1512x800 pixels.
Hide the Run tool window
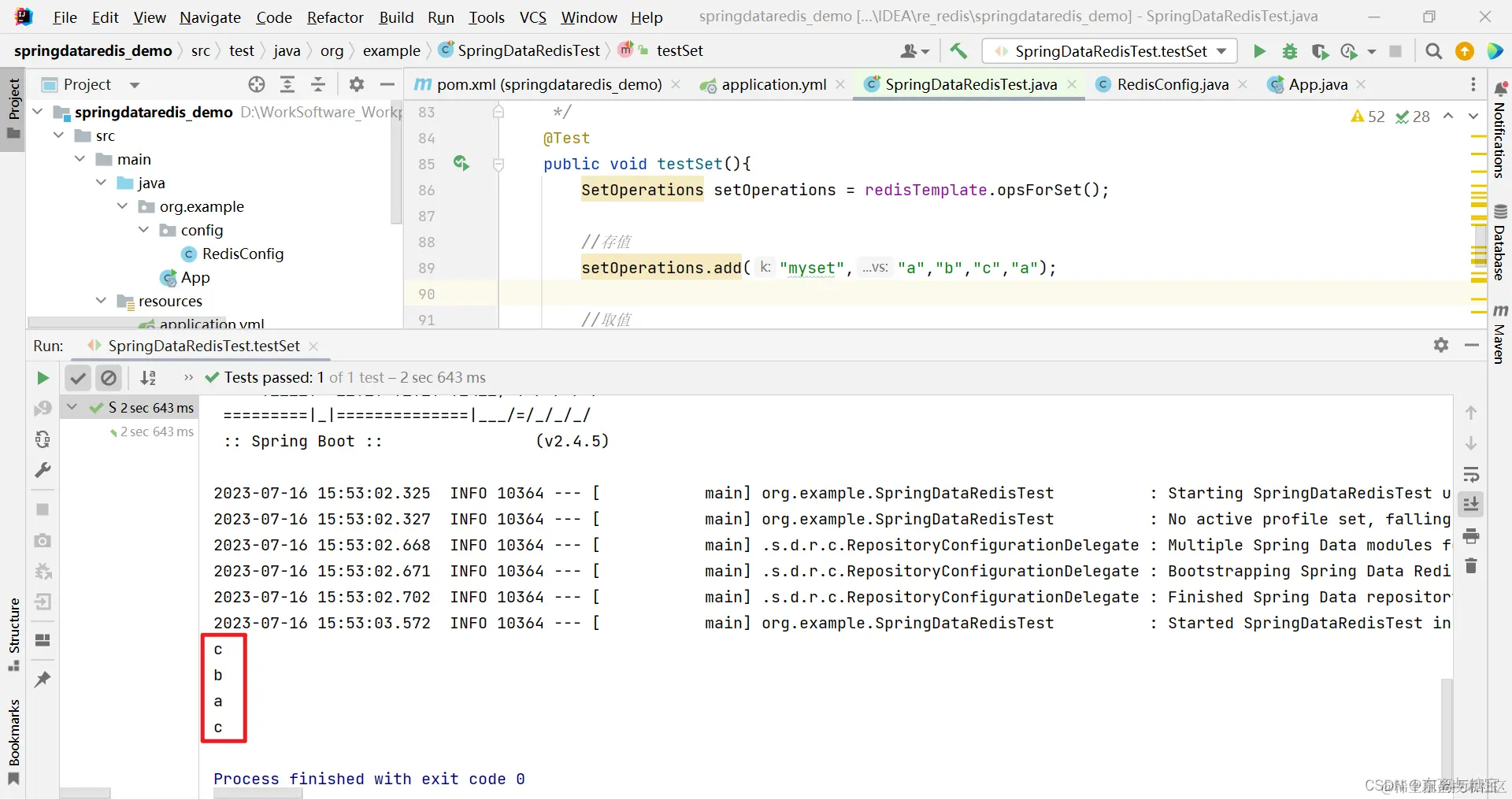pos(1472,345)
